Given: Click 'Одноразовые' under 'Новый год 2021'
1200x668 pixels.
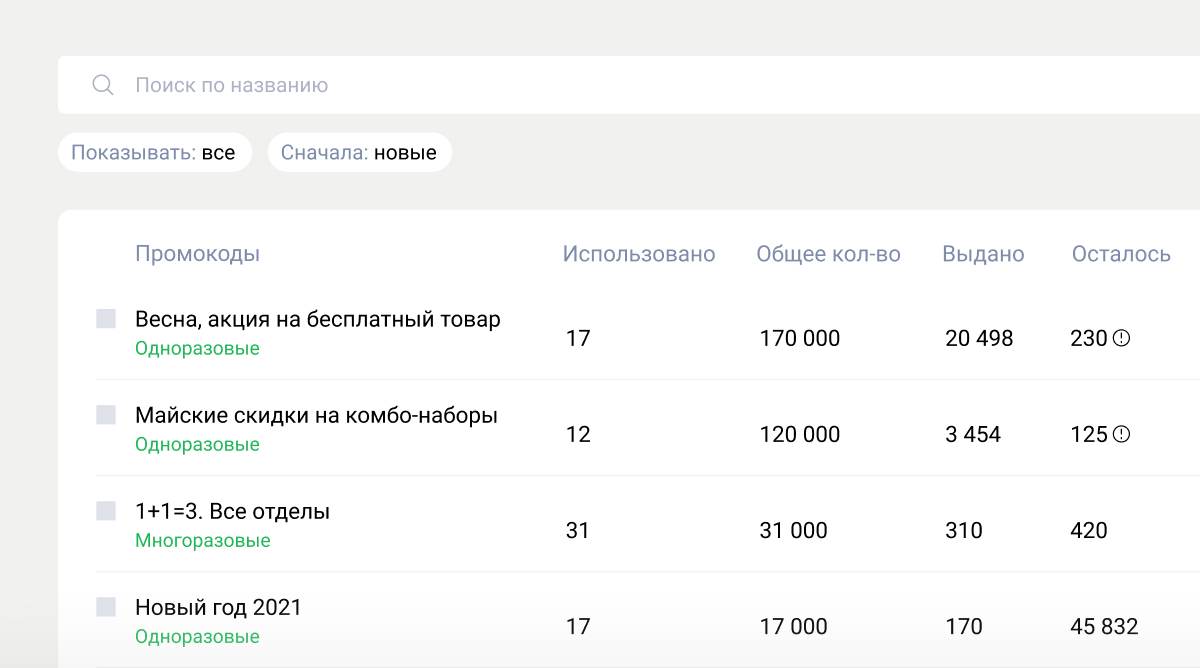Looking at the screenshot, I should 197,637.
